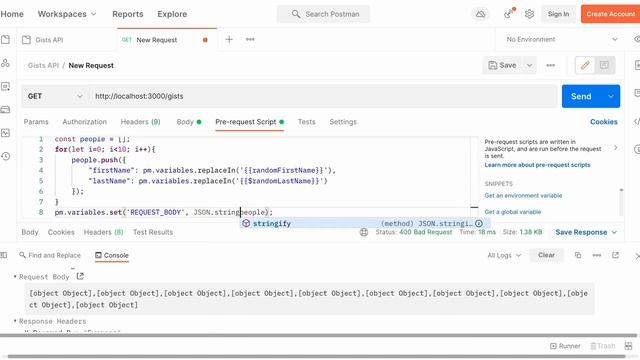Open the response Test Results tab
The image size is (640, 360).
click(x=153, y=232)
